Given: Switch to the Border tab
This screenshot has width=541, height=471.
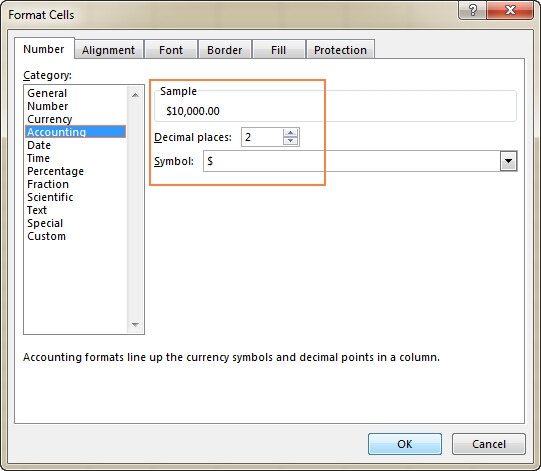Looking at the screenshot, I should [x=225, y=50].
